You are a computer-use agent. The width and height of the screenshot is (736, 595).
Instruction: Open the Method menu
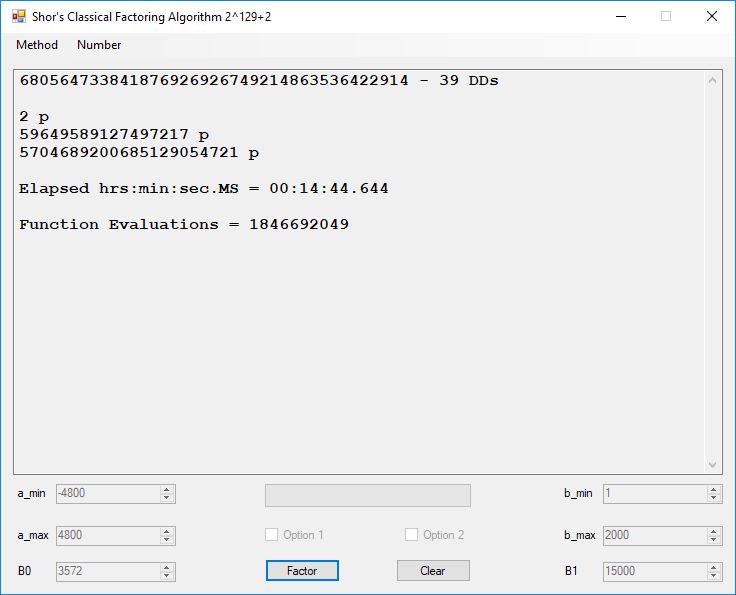click(37, 45)
